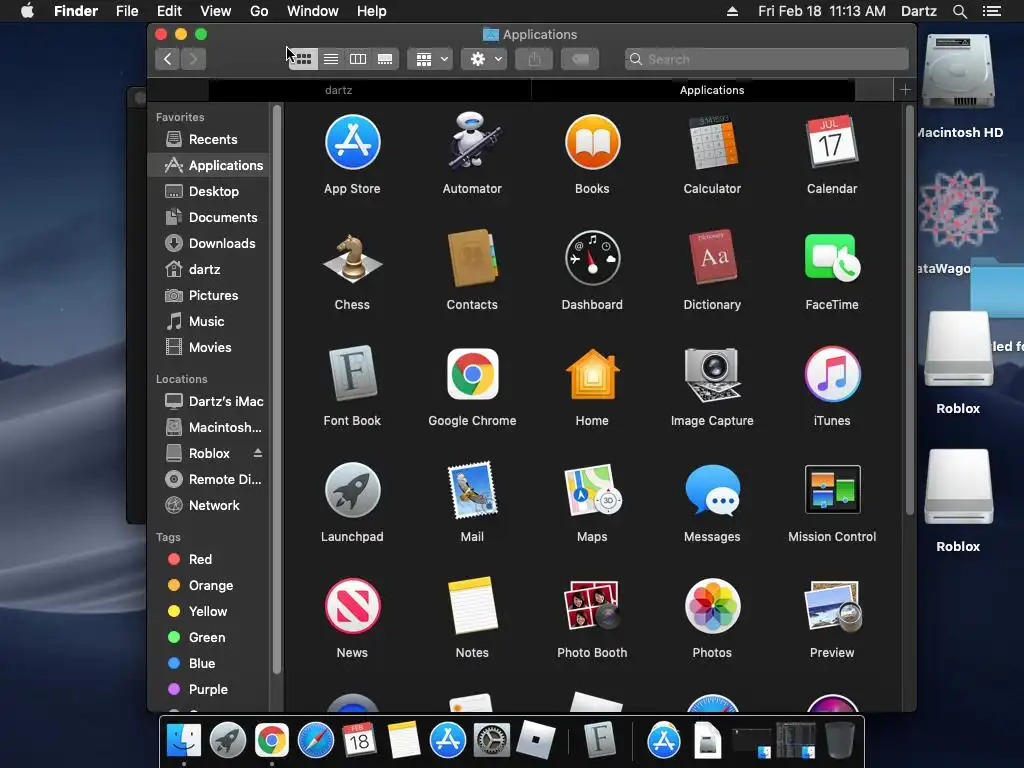The height and width of the screenshot is (768, 1024).
Task: Open the App Store application icon
Action: pos(353,142)
